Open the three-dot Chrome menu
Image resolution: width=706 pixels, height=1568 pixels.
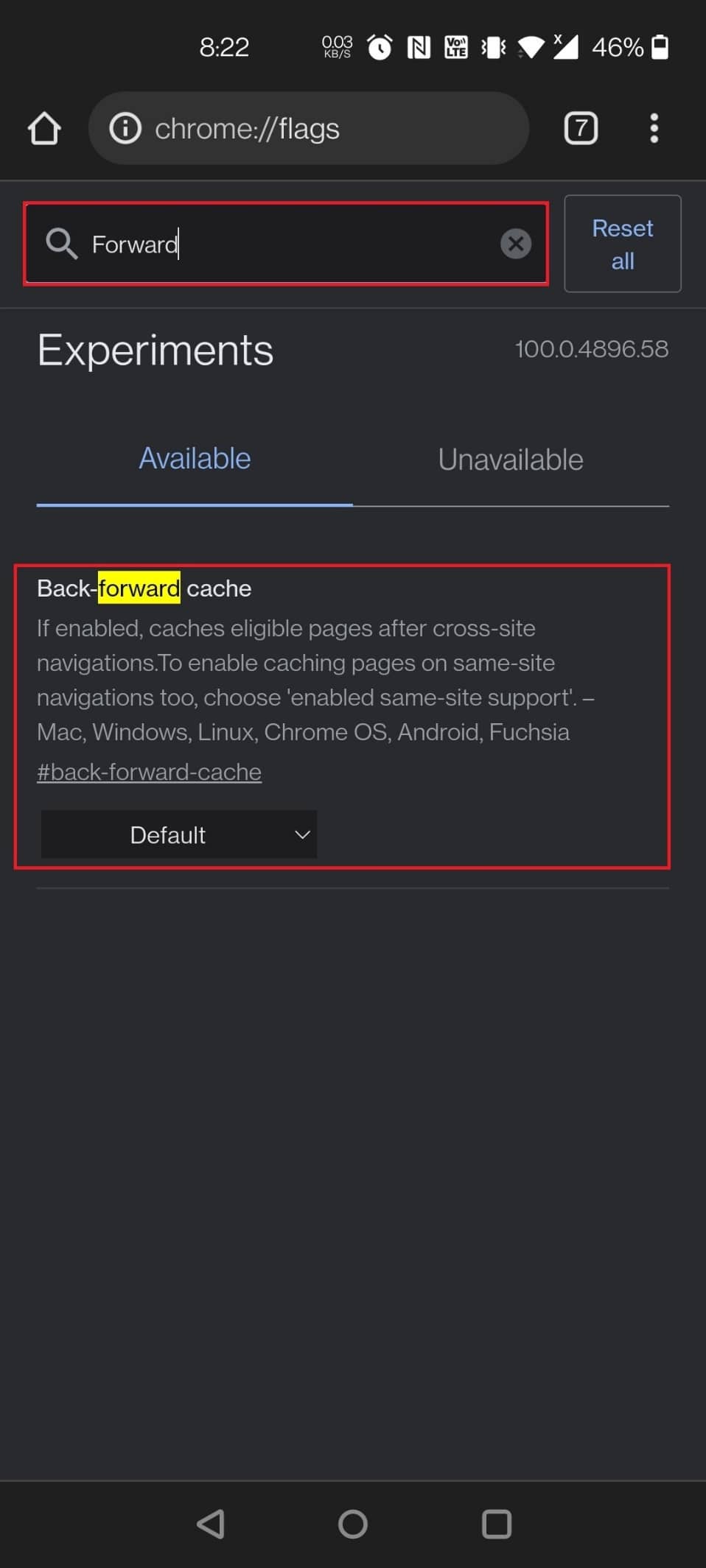tap(654, 128)
